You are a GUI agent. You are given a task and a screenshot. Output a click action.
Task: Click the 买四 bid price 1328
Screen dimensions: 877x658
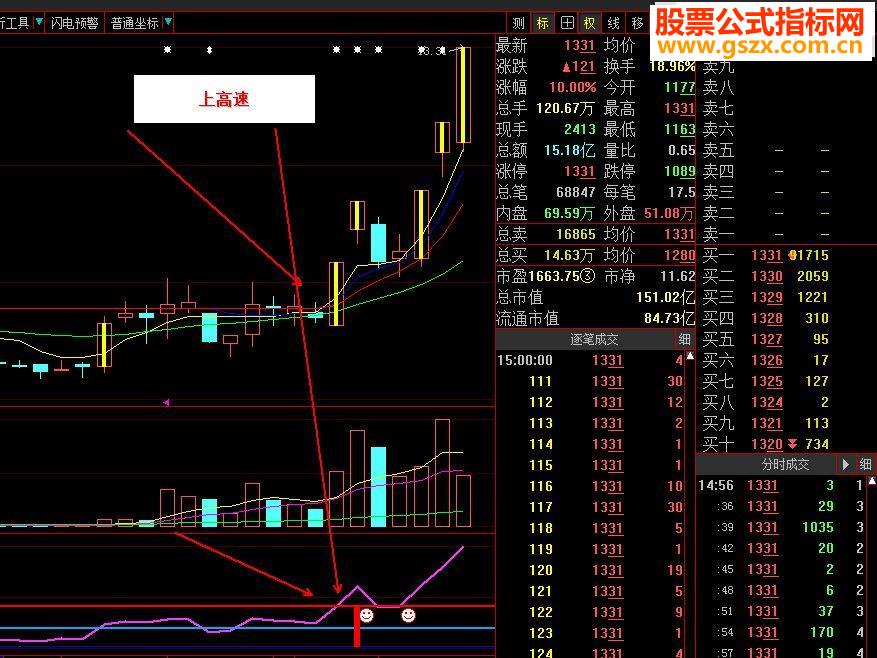(x=766, y=318)
